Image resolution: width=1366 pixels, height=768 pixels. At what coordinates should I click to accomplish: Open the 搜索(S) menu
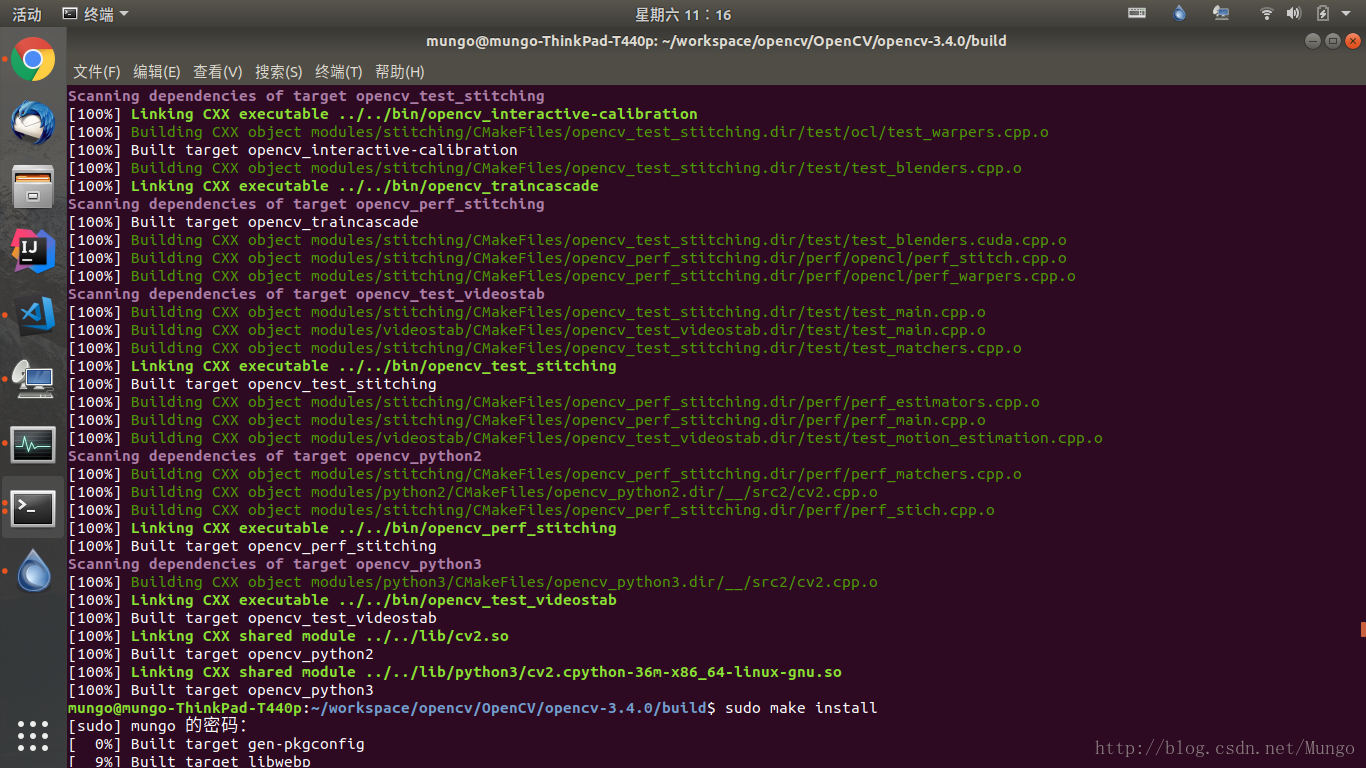coord(279,72)
